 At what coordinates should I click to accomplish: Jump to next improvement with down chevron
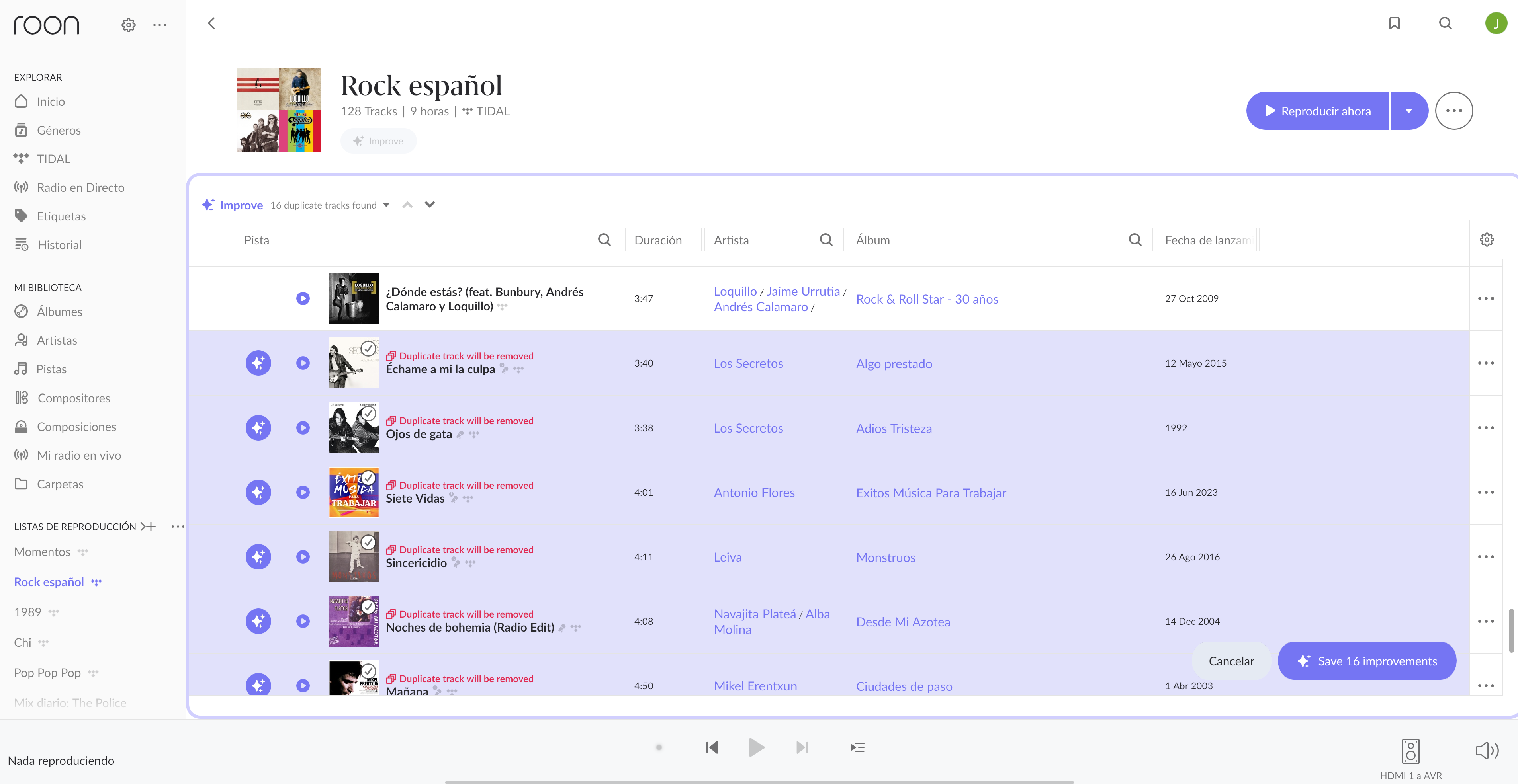430,205
